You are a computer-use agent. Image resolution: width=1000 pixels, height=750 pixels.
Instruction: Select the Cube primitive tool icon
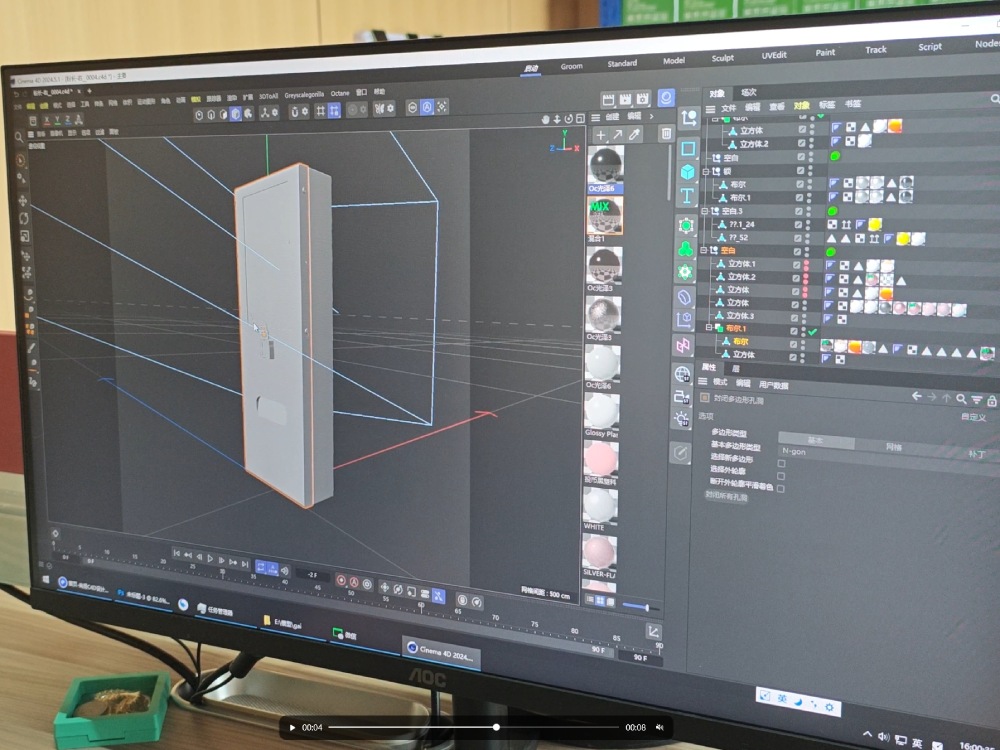(x=688, y=172)
